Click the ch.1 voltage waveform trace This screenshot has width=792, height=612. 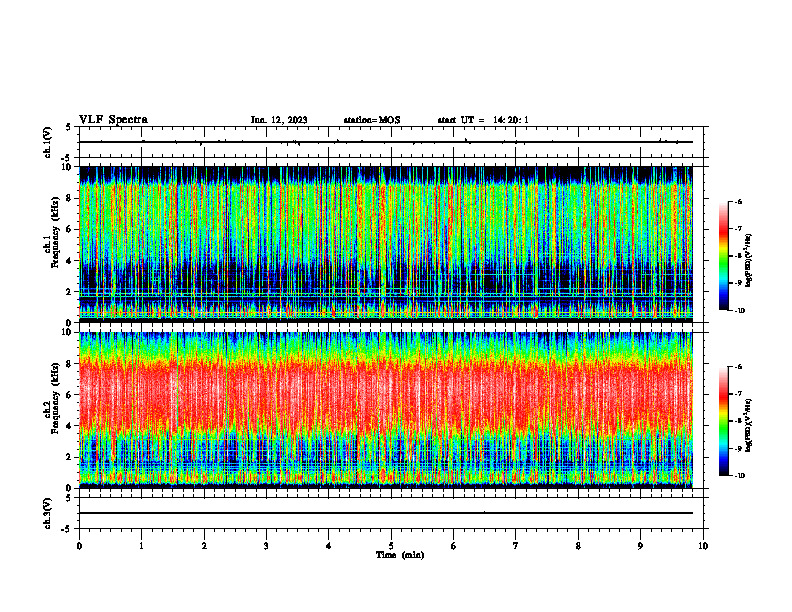pos(386,142)
